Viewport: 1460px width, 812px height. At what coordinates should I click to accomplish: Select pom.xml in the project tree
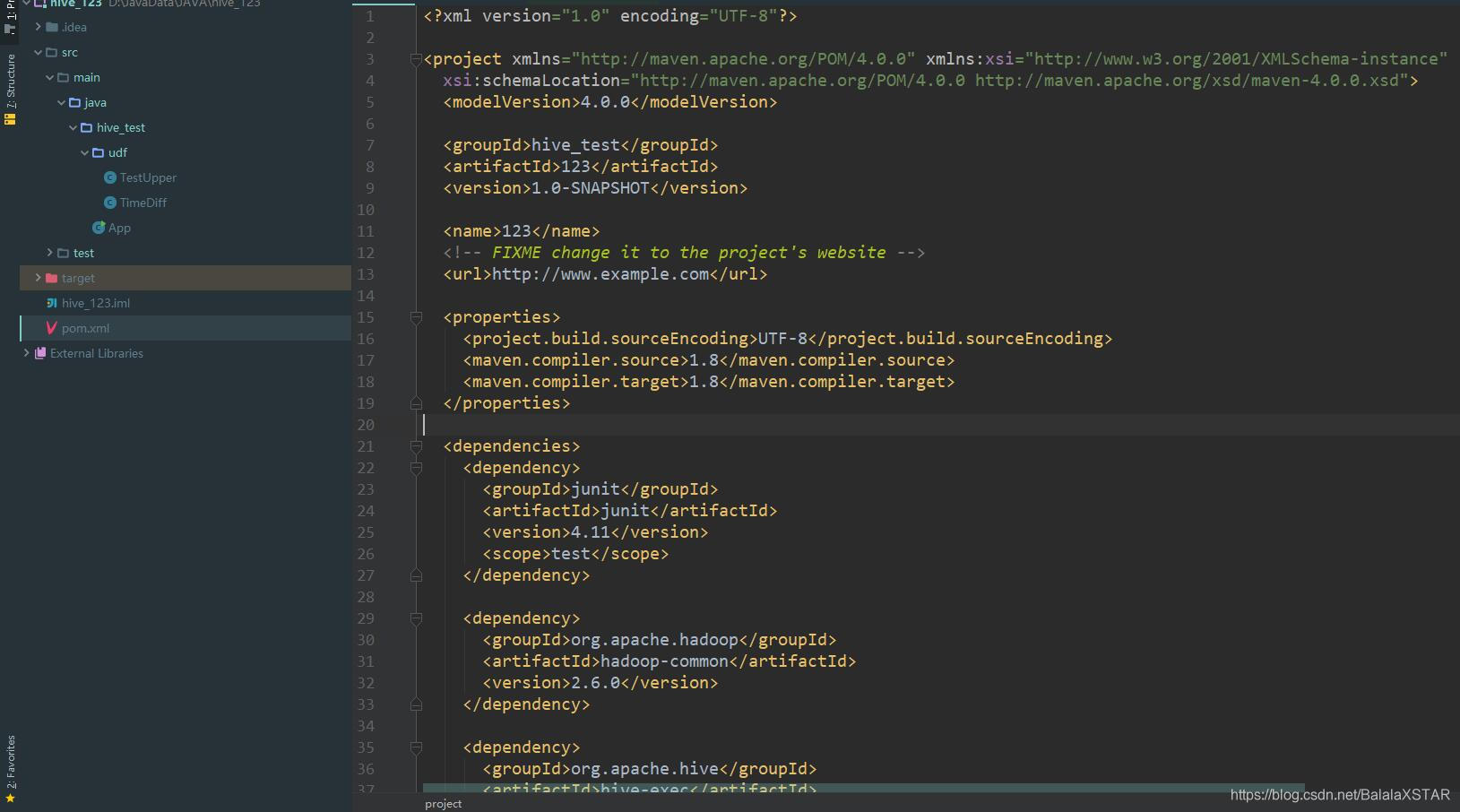pyautogui.click(x=85, y=328)
